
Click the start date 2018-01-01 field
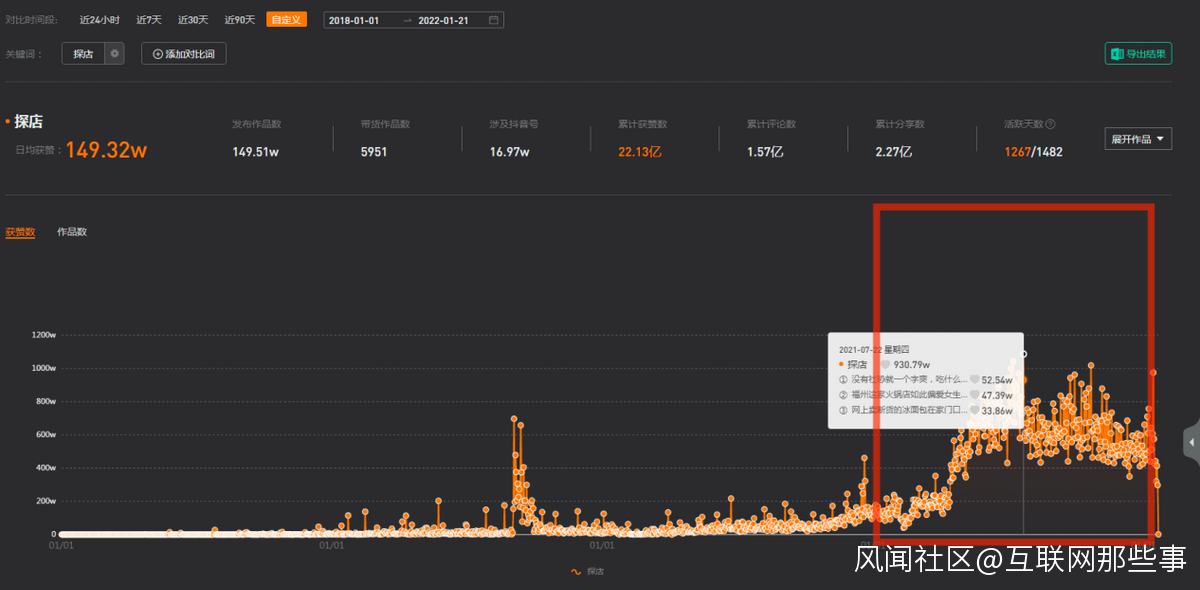(354, 20)
